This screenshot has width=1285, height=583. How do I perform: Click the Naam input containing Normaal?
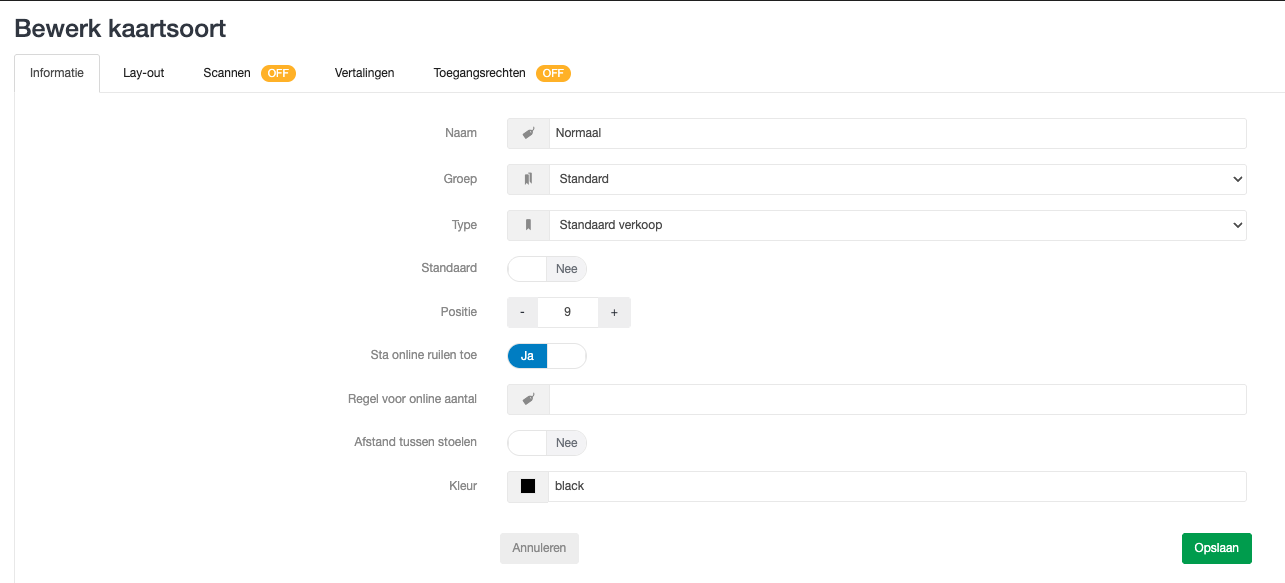click(x=898, y=133)
